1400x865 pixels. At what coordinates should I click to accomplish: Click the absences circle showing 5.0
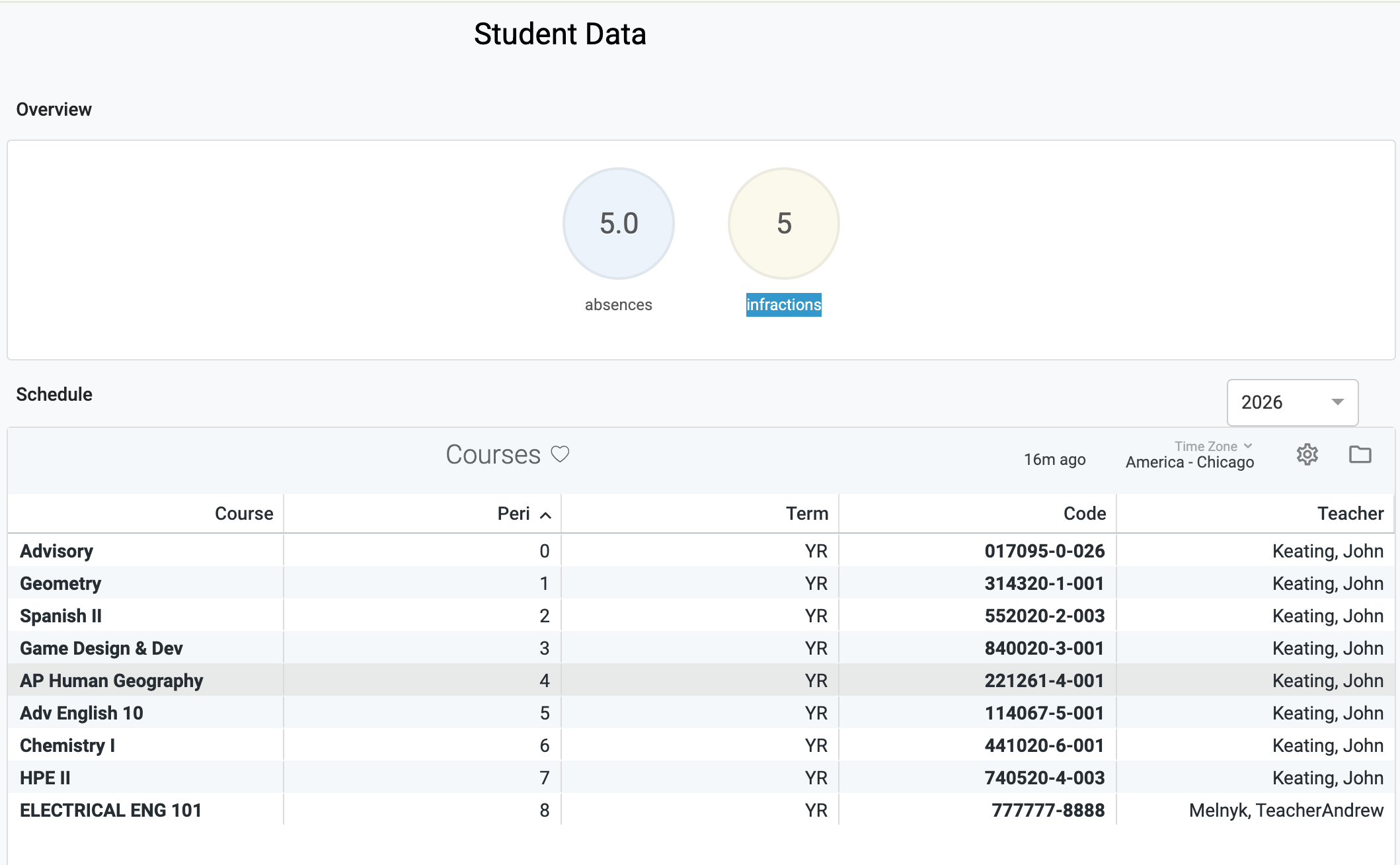tap(618, 224)
